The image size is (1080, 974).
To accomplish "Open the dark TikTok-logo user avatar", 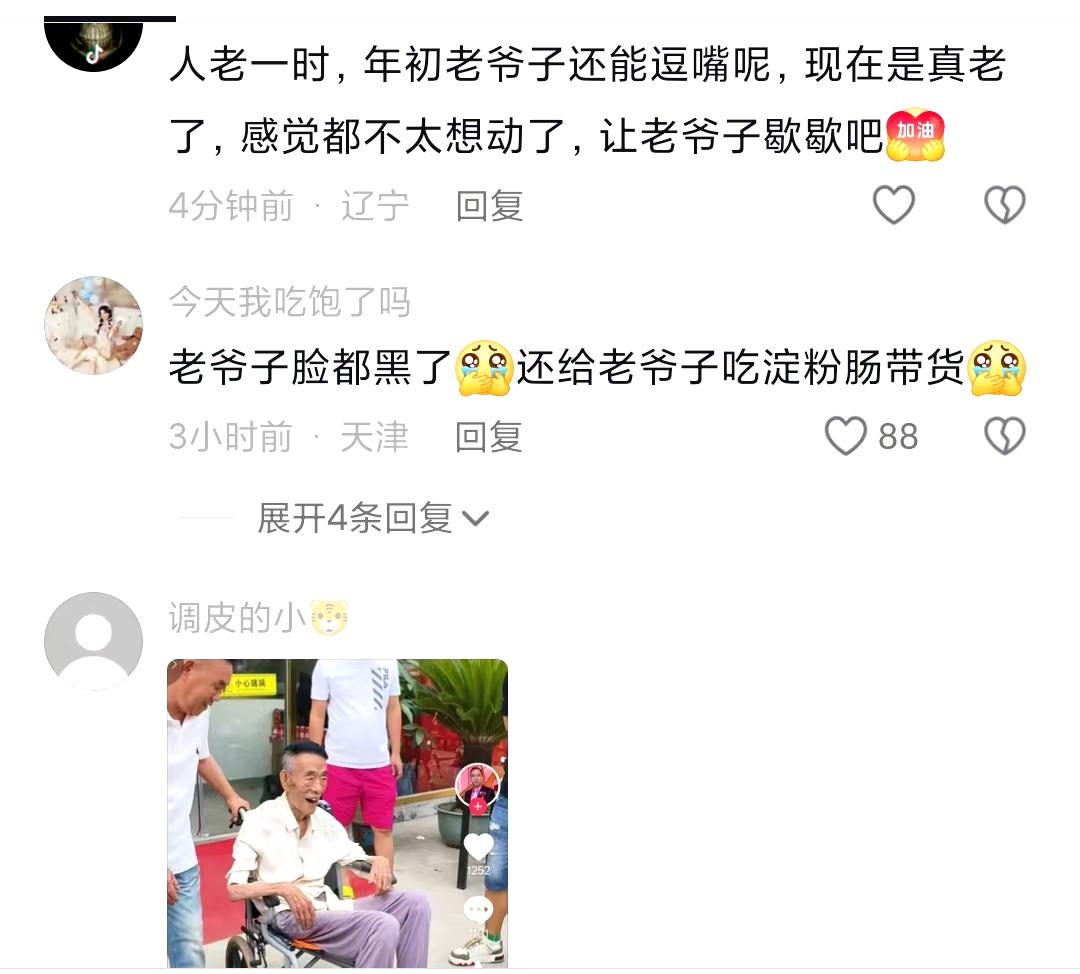I will [94, 44].
